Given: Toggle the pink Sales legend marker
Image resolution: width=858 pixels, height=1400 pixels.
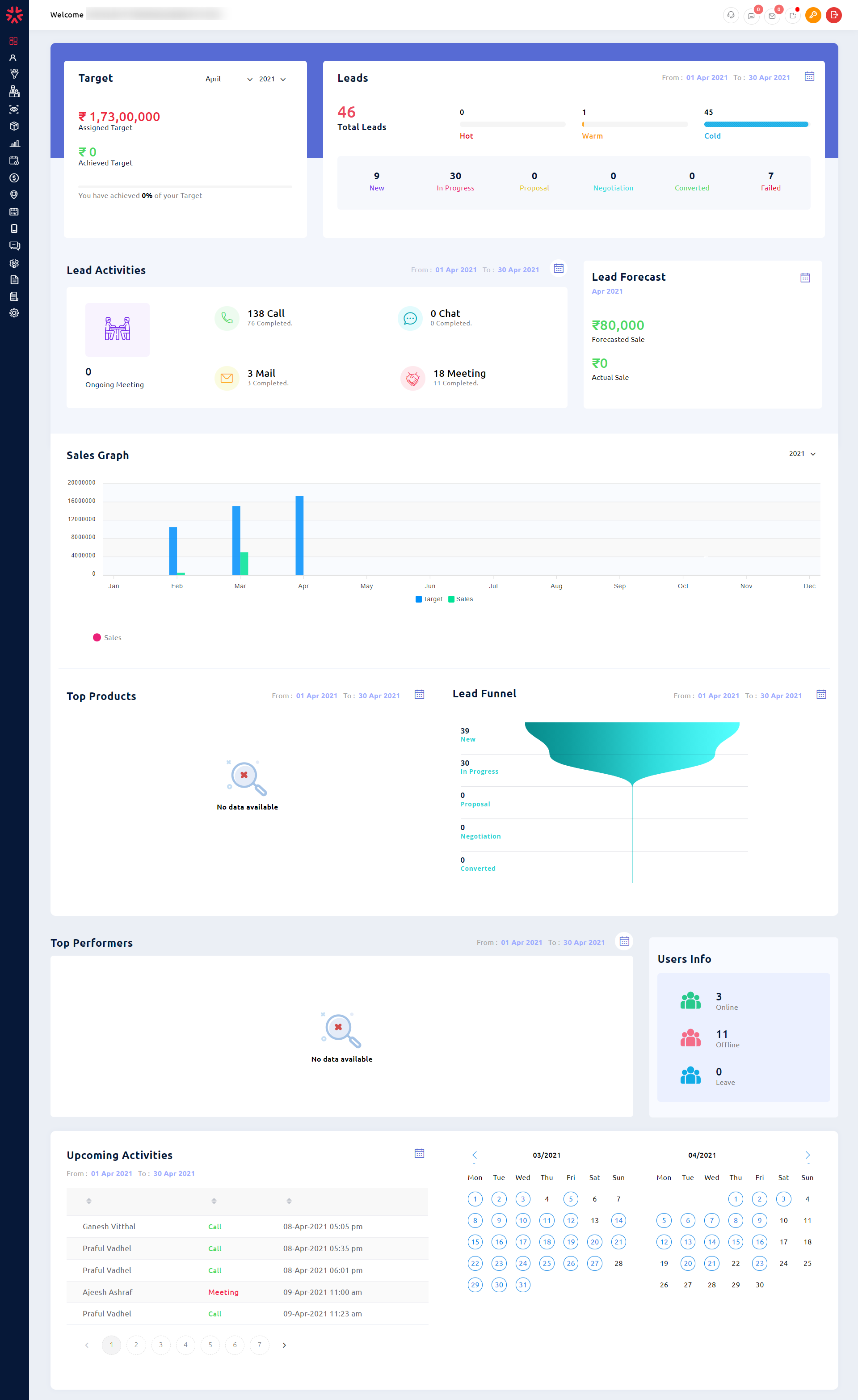Looking at the screenshot, I should click(97, 637).
